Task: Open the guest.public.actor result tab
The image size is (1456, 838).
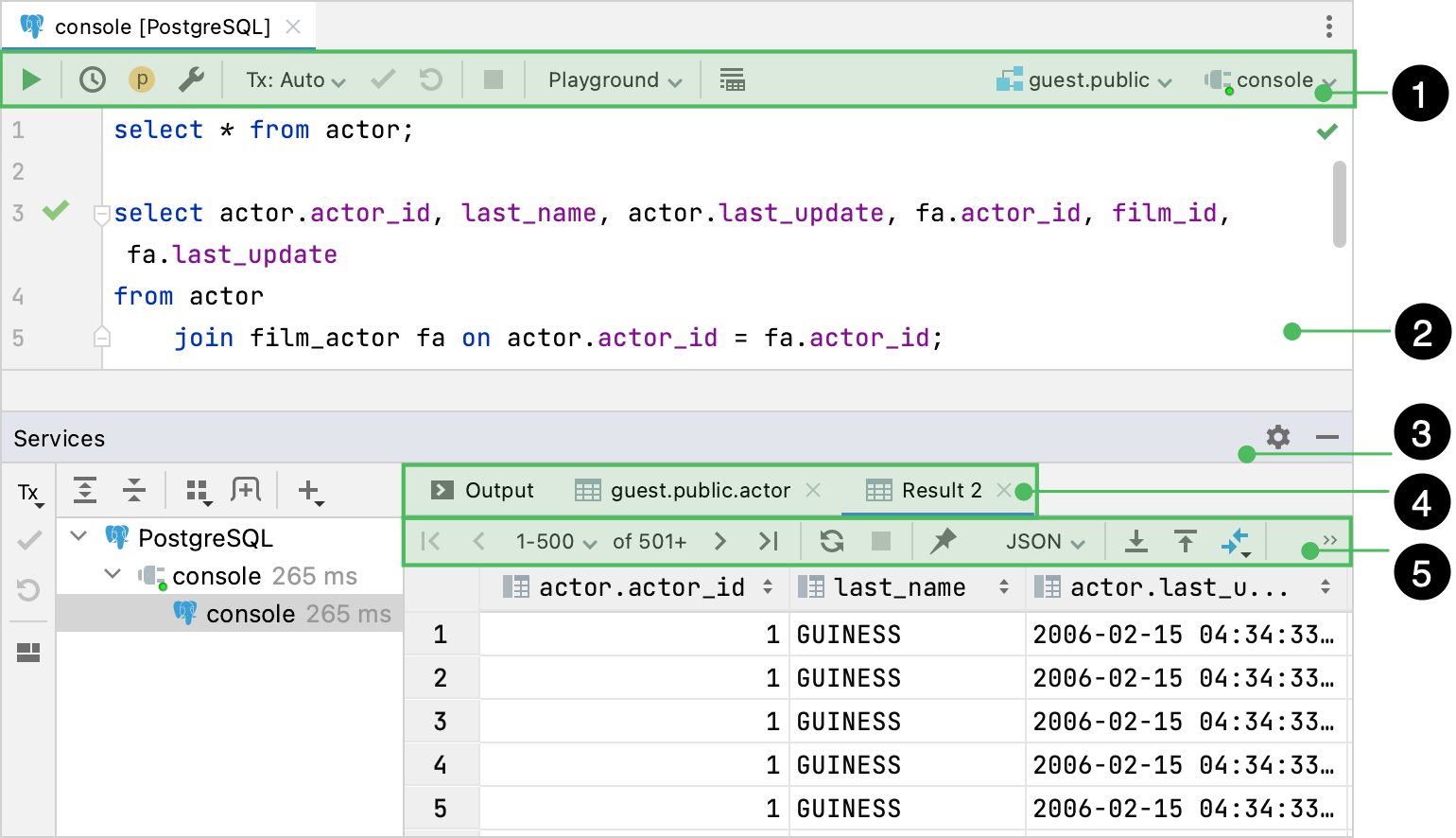Action: pyautogui.click(x=701, y=490)
